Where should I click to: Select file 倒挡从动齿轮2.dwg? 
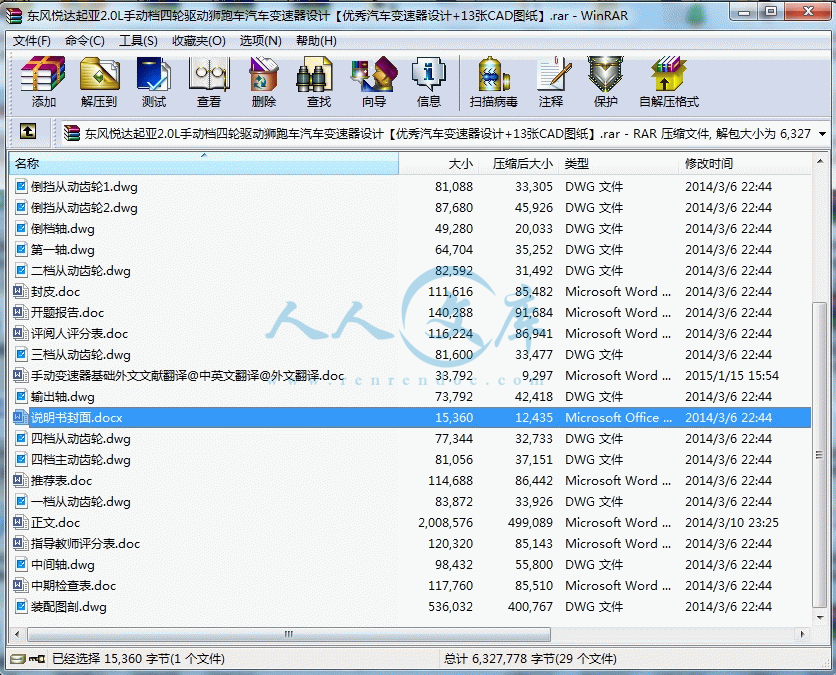[84, 207]
